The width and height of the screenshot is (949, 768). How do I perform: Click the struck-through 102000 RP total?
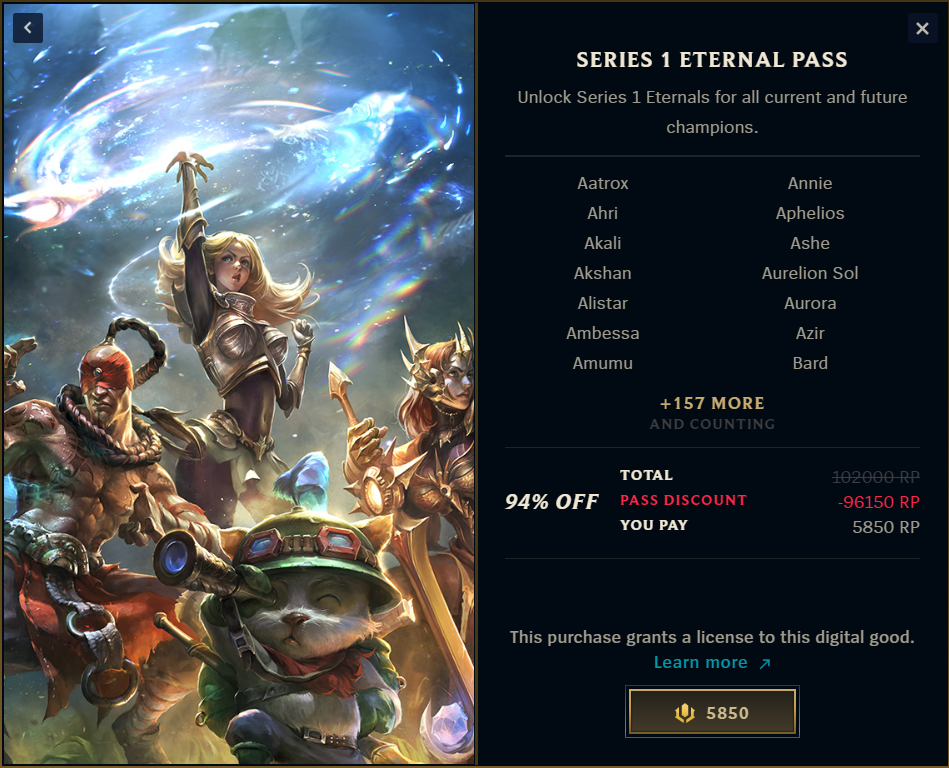[x=876, y=478]
